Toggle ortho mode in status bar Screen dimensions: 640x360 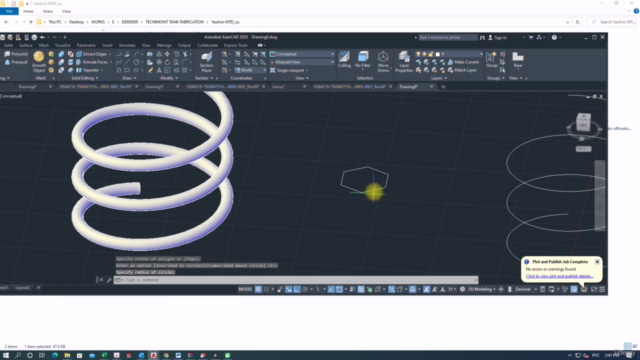click(x=297, y=289)
